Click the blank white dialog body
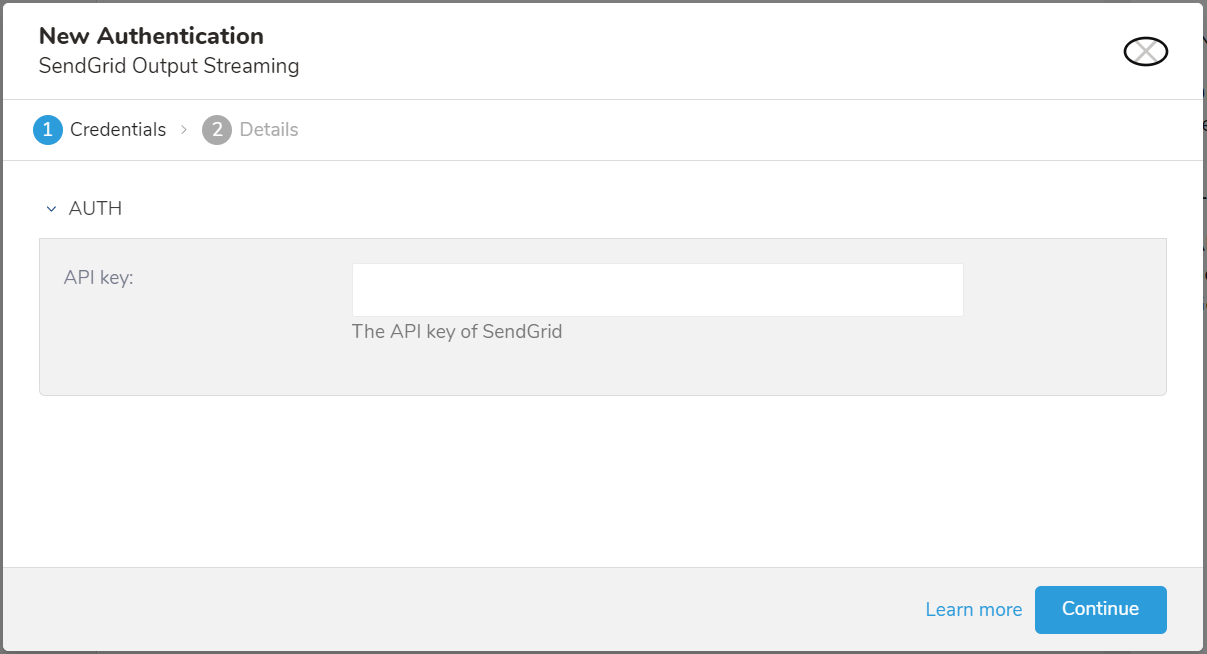This screenshot has width=1207, height=654. tap(600, 480)
